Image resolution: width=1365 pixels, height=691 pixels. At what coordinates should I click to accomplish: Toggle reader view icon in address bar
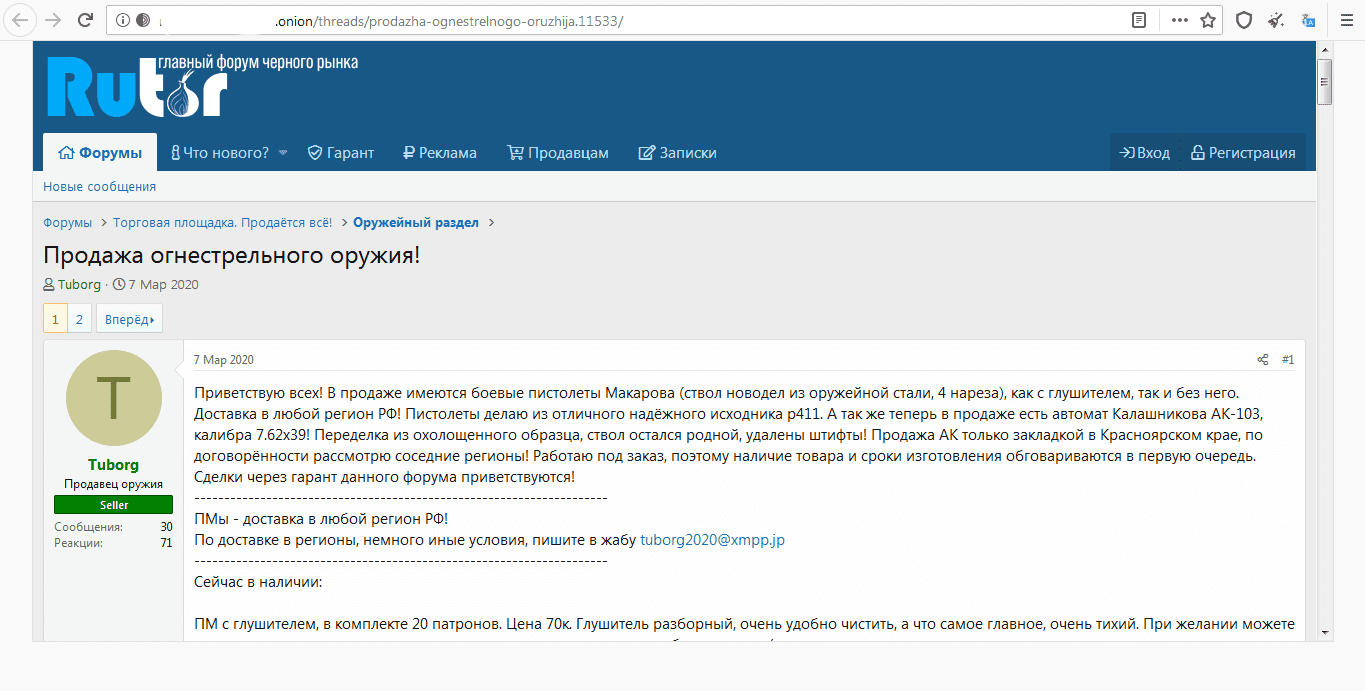coord(1139,20)
